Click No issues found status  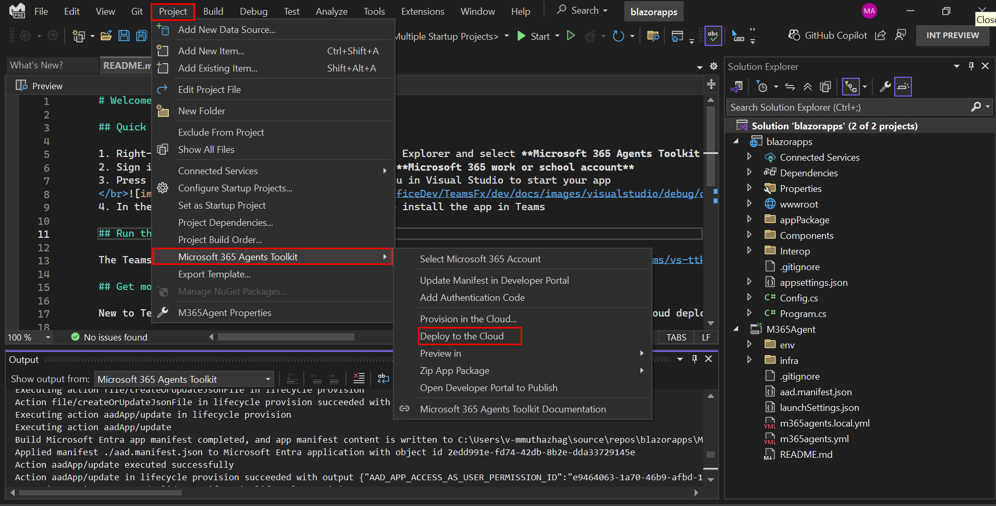(109, 337)
